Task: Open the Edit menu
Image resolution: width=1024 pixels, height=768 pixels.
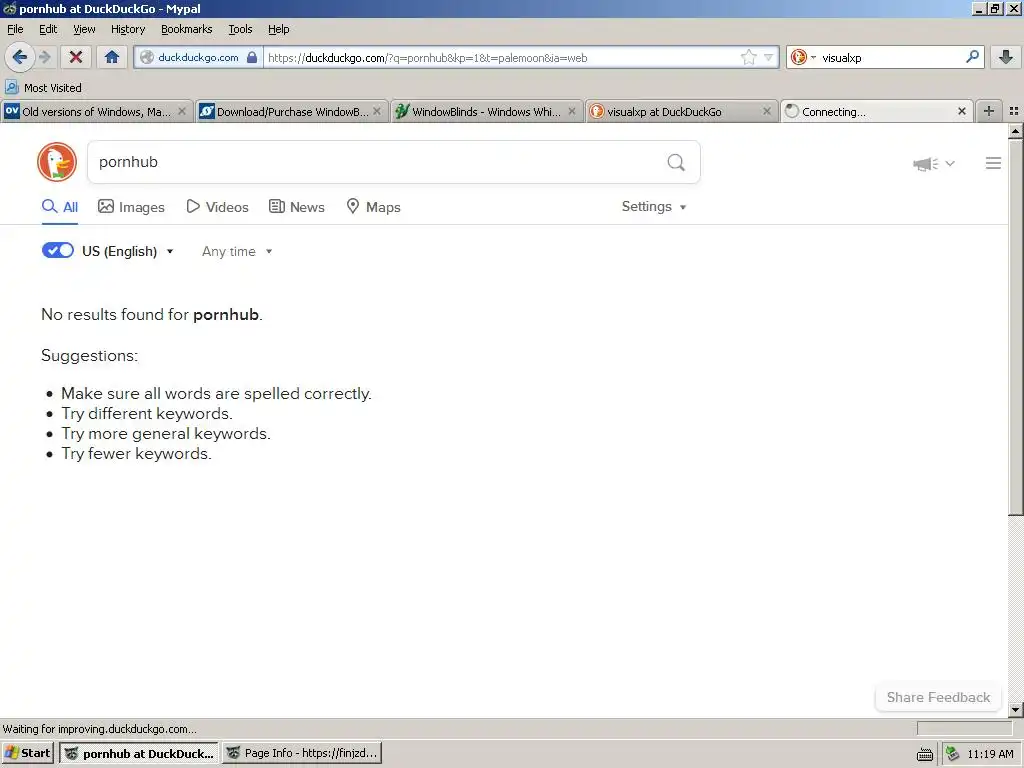Action: [48, 29]
